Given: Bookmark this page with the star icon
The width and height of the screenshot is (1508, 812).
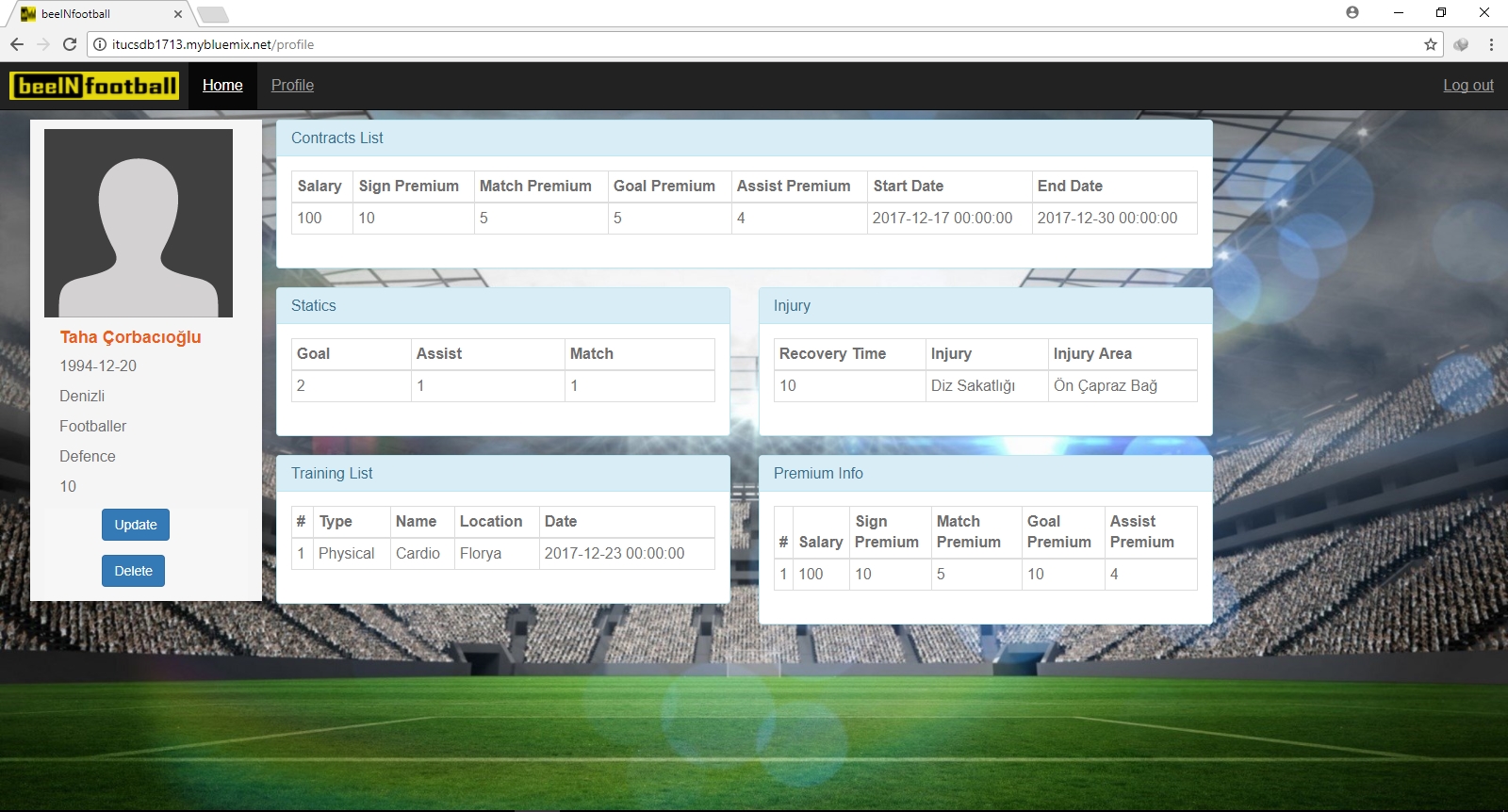Looking at the screenshot, I should coord(1431,44).
